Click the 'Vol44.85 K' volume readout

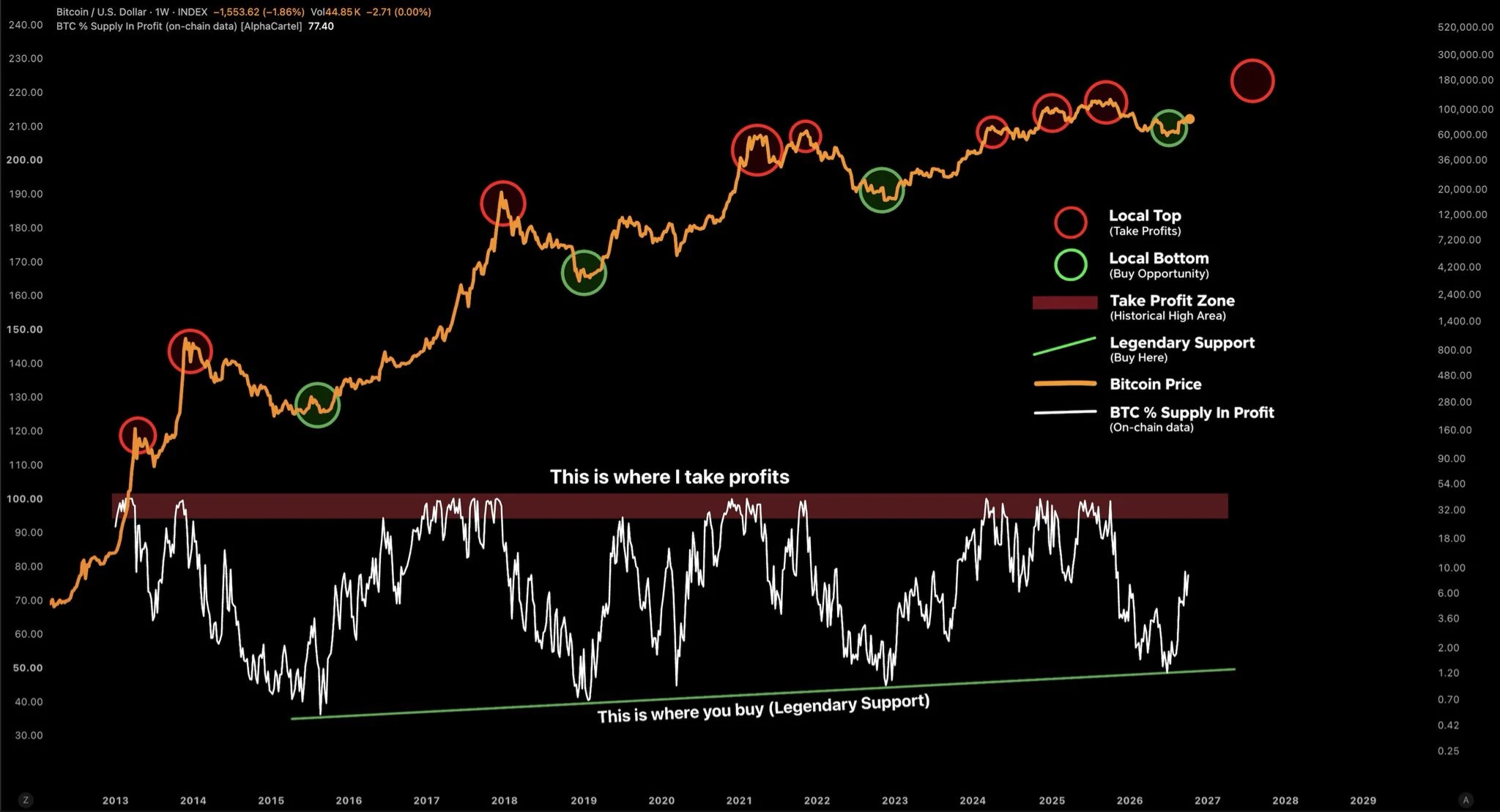335,12
